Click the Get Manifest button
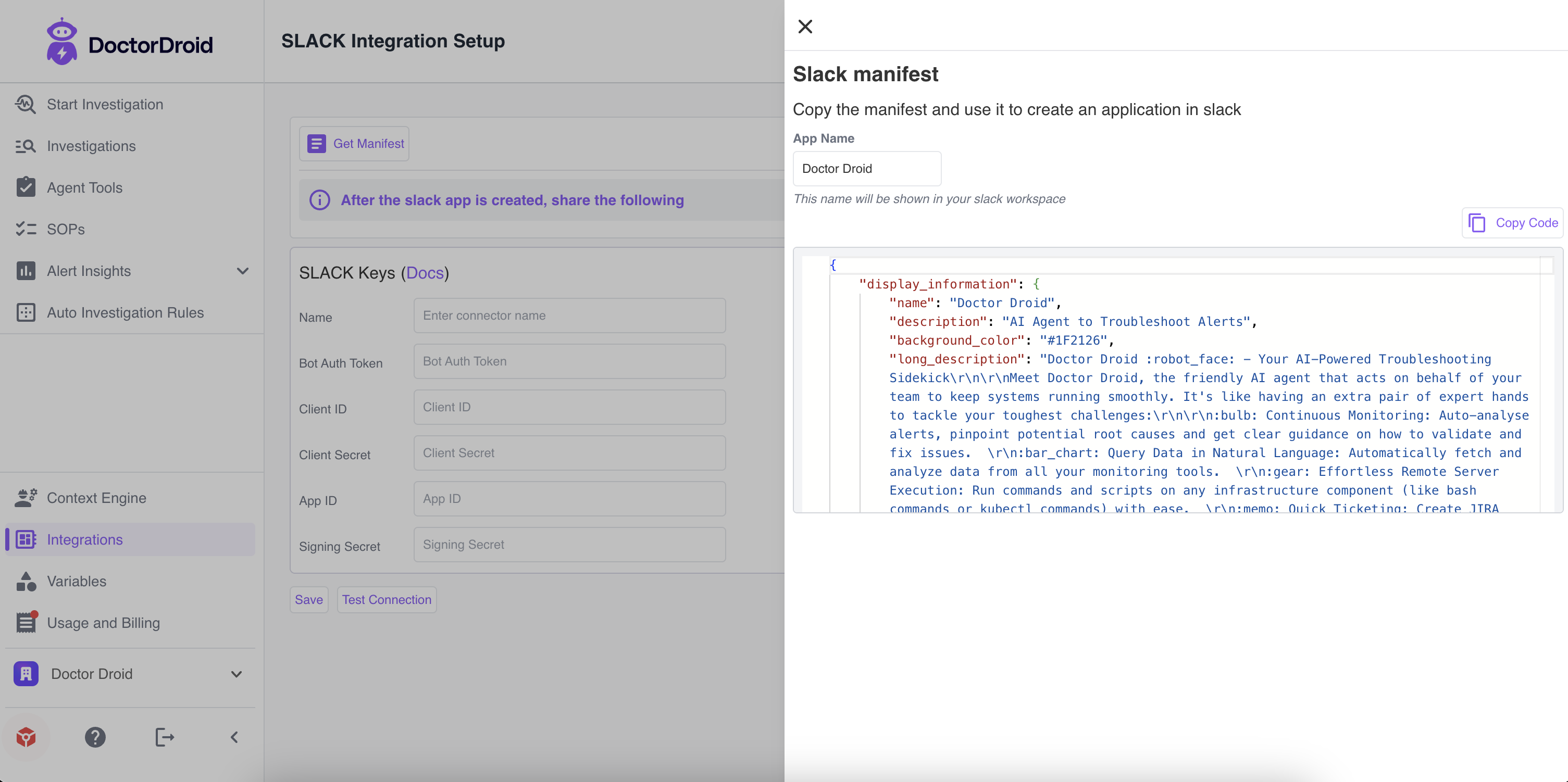The height and width of the screenshot is (782, 1568). pos(354,144)
